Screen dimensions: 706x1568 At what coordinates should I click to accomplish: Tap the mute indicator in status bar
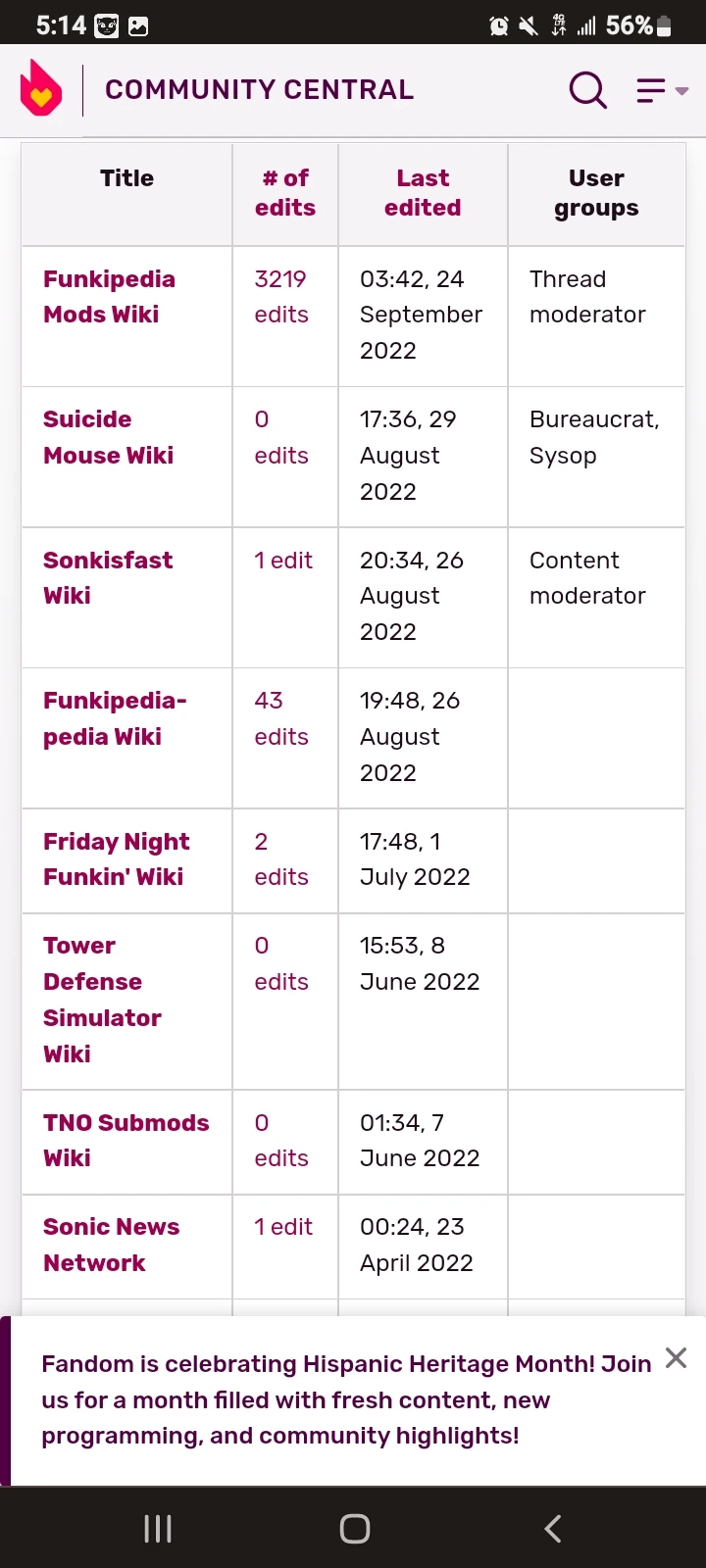[527, 24]
